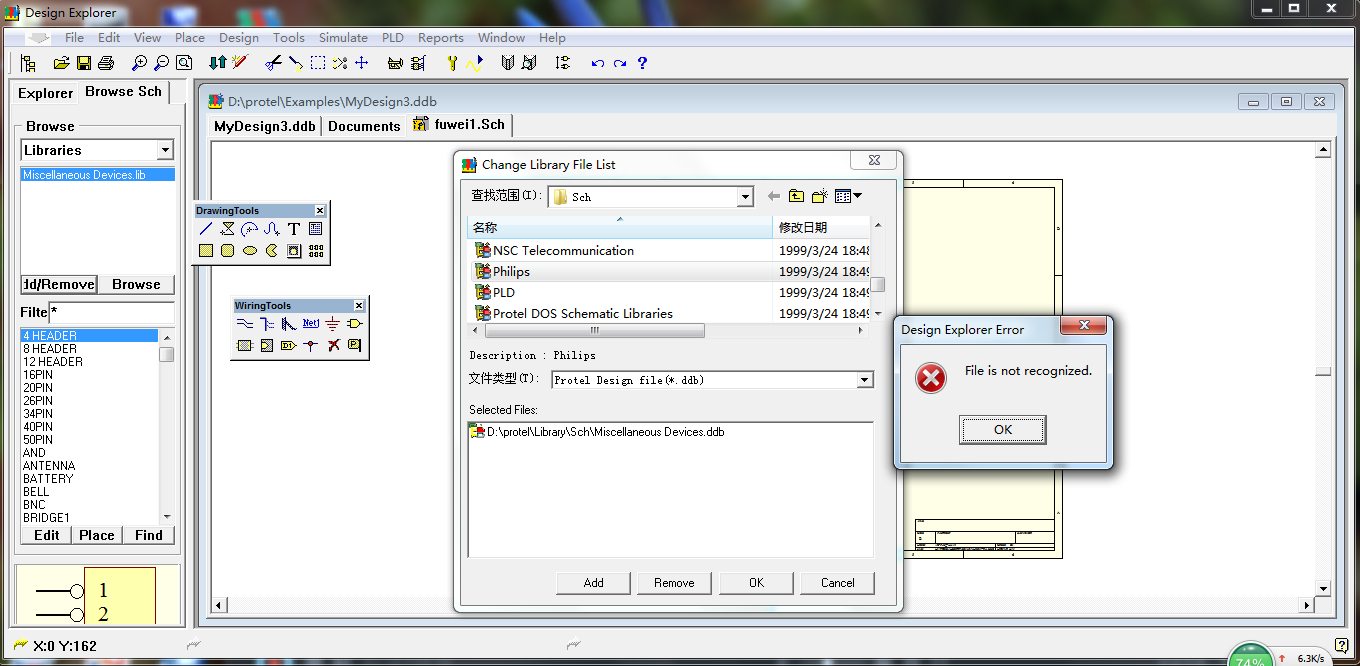Click the Create New Folder icon
This screenshot has width=1360, height=666.
tap(820, 197)
